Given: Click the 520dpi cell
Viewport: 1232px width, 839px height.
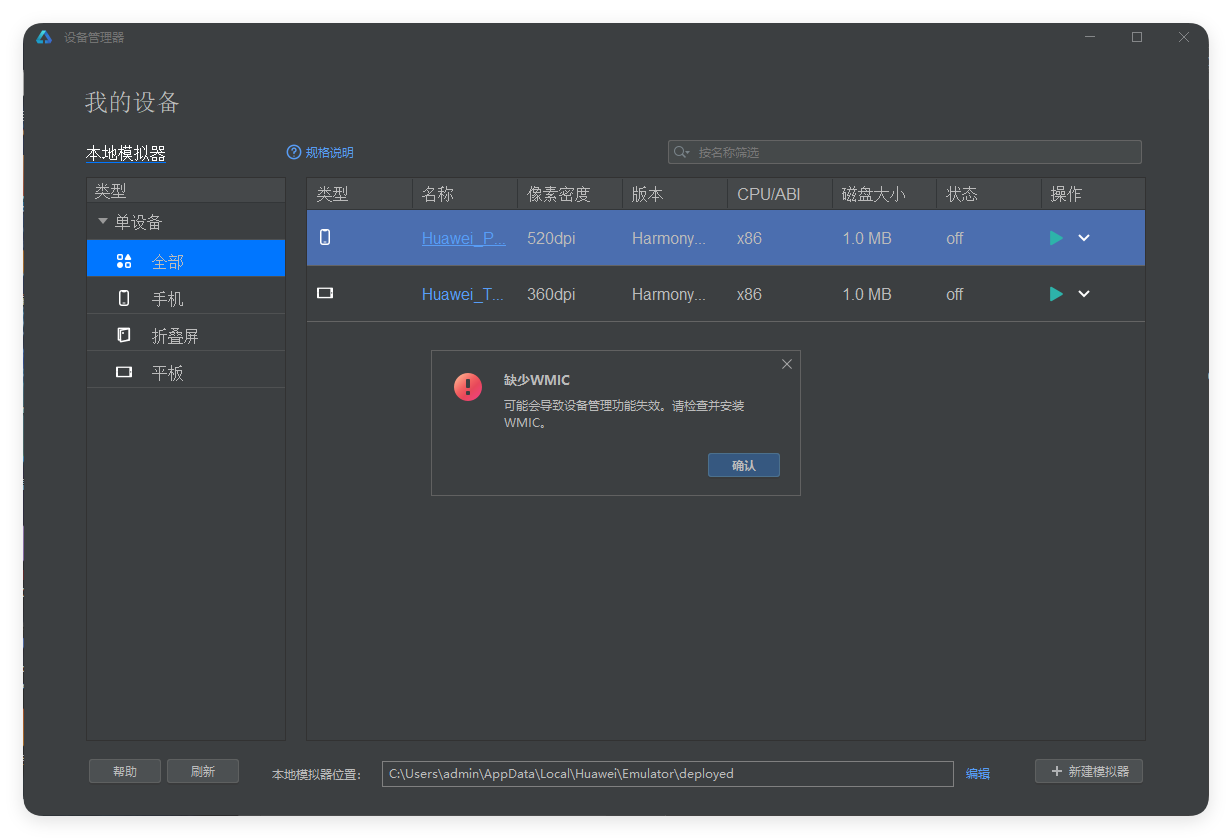Looking at the screenshot, I should click(x=551, y=238).
